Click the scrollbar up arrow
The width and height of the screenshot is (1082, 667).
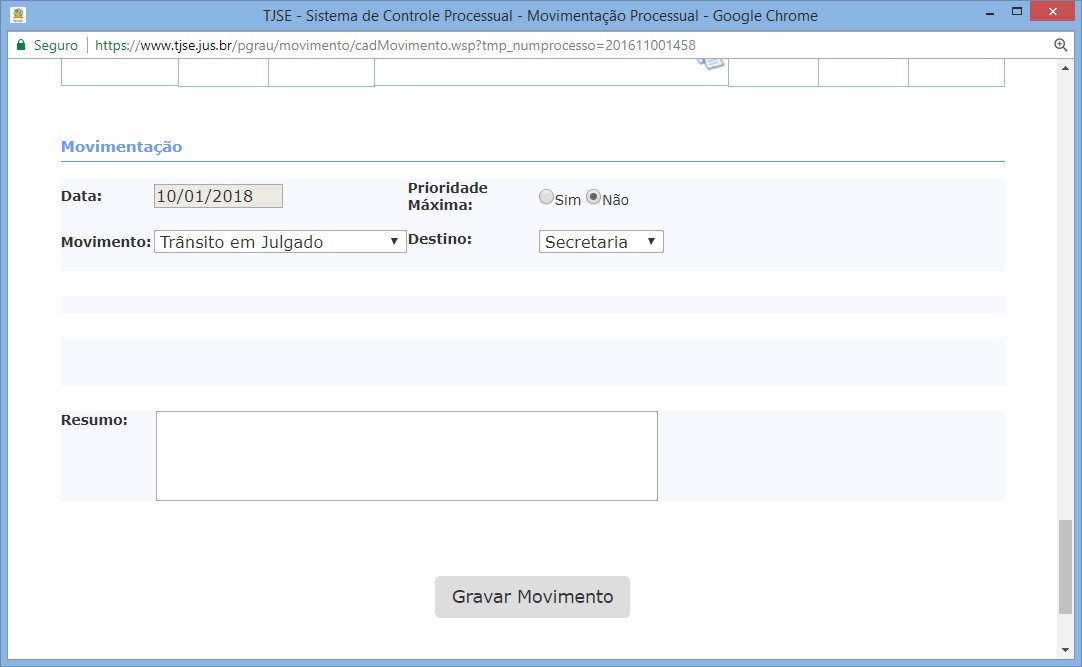click(x=1065, y=68)
